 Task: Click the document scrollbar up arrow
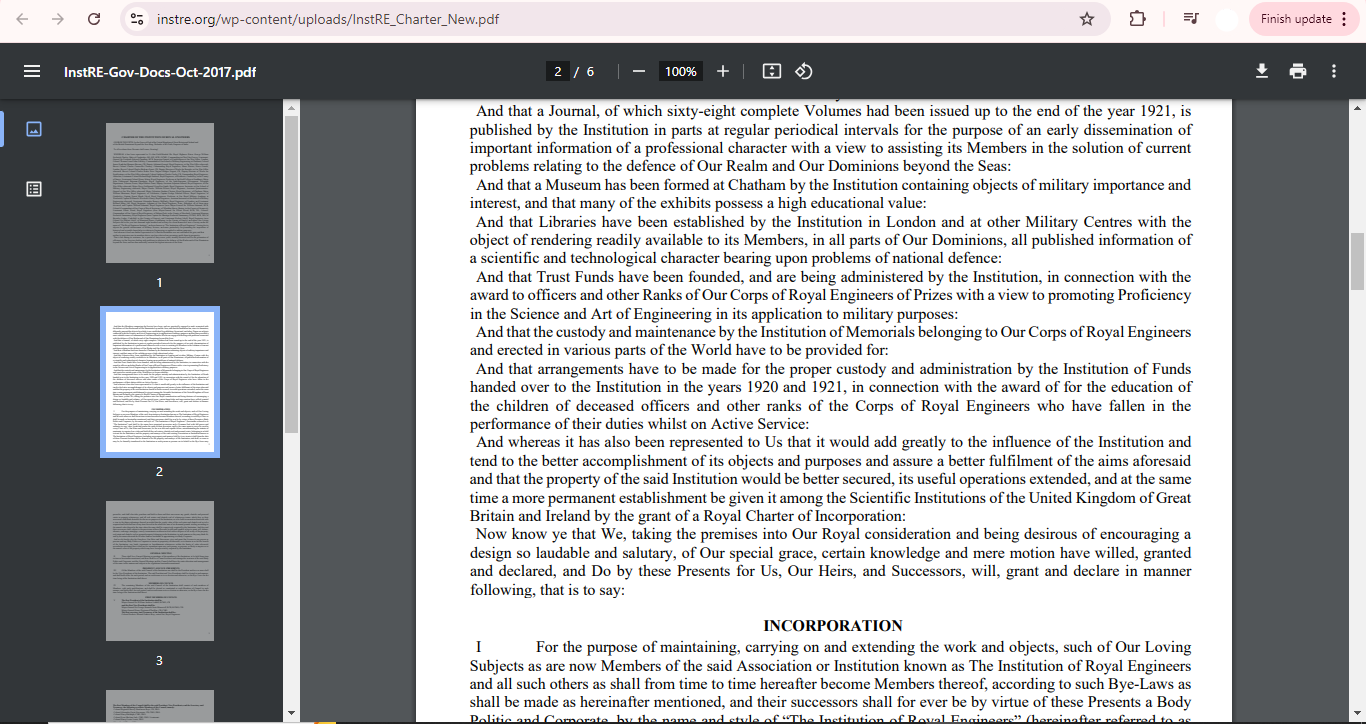[1357, 107]
